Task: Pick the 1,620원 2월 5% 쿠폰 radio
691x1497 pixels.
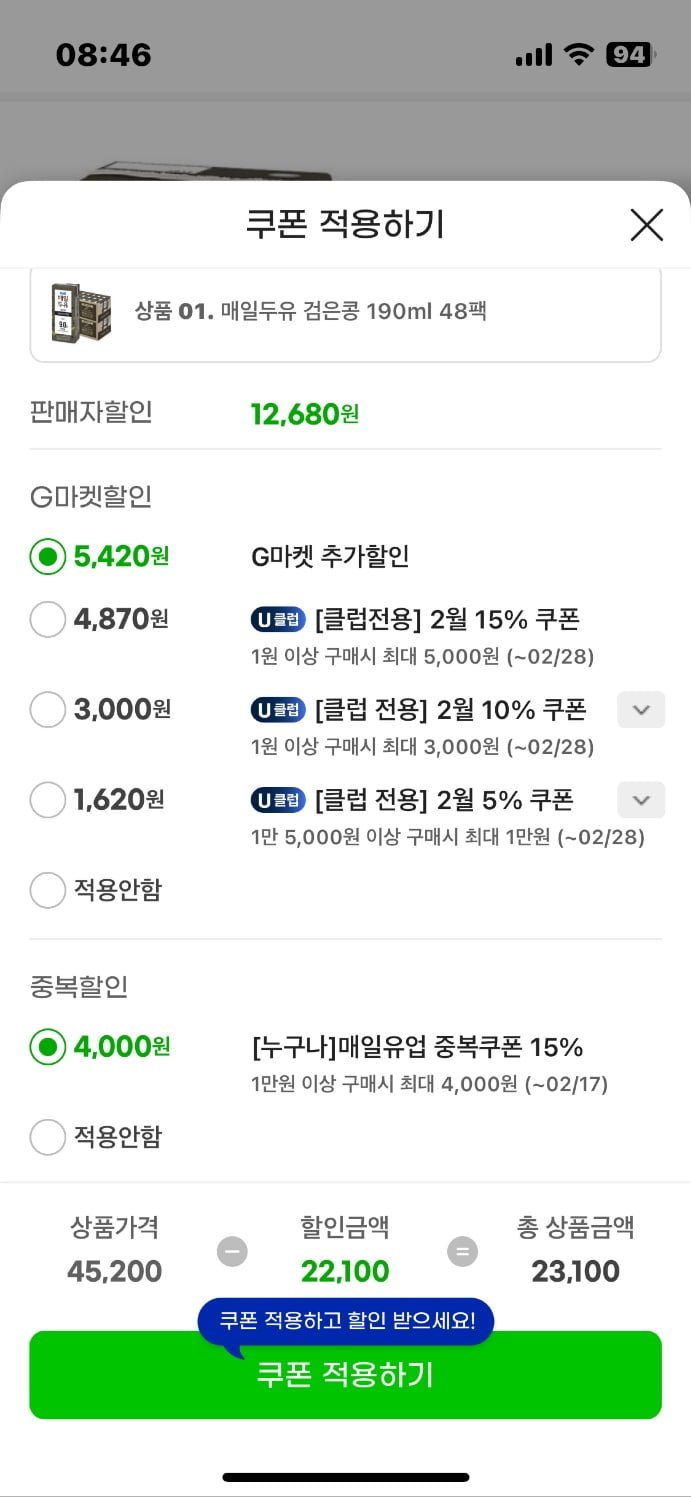Action: (x=48, y=800)
